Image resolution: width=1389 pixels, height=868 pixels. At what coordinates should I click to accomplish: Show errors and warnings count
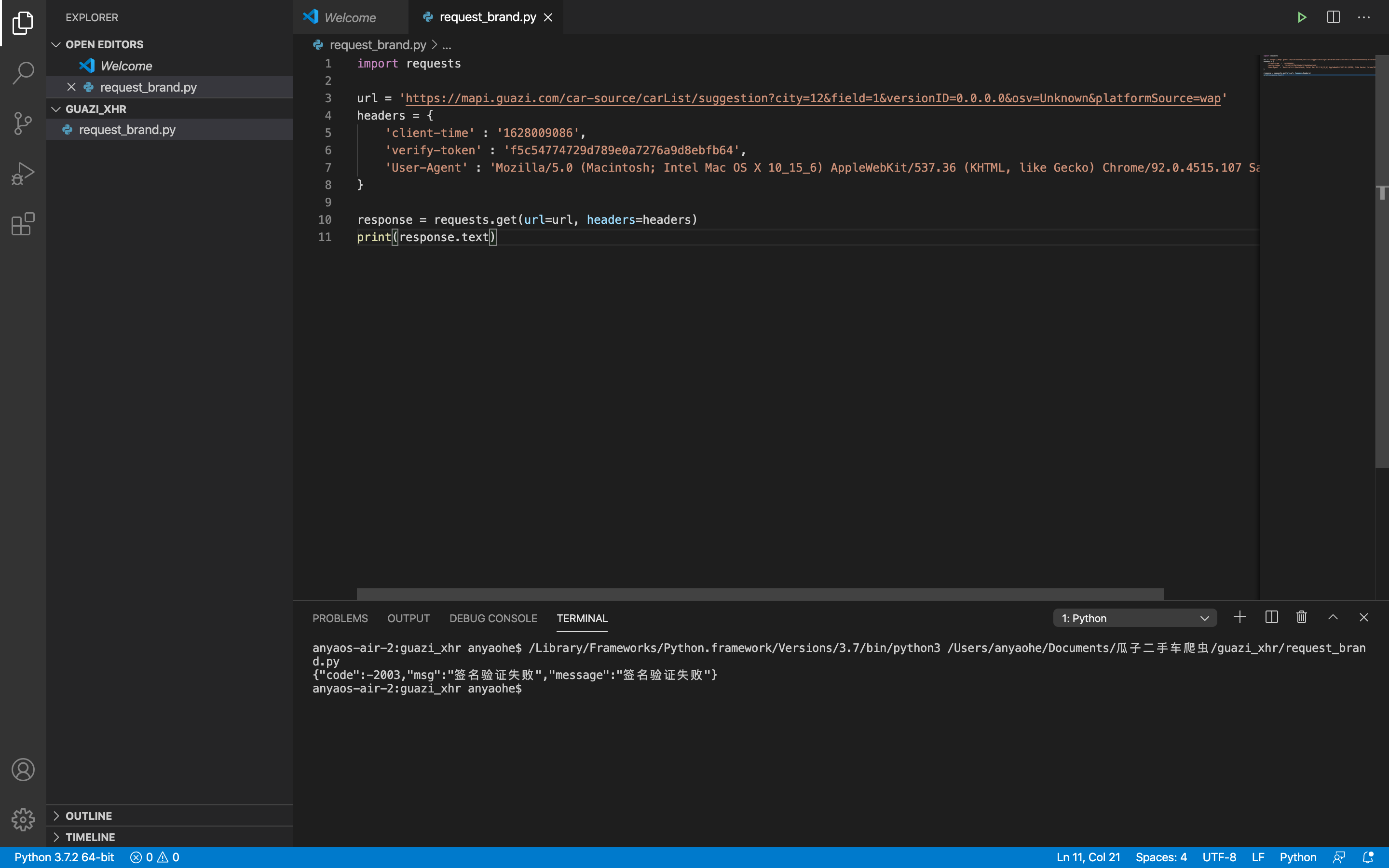coord(155,857)
